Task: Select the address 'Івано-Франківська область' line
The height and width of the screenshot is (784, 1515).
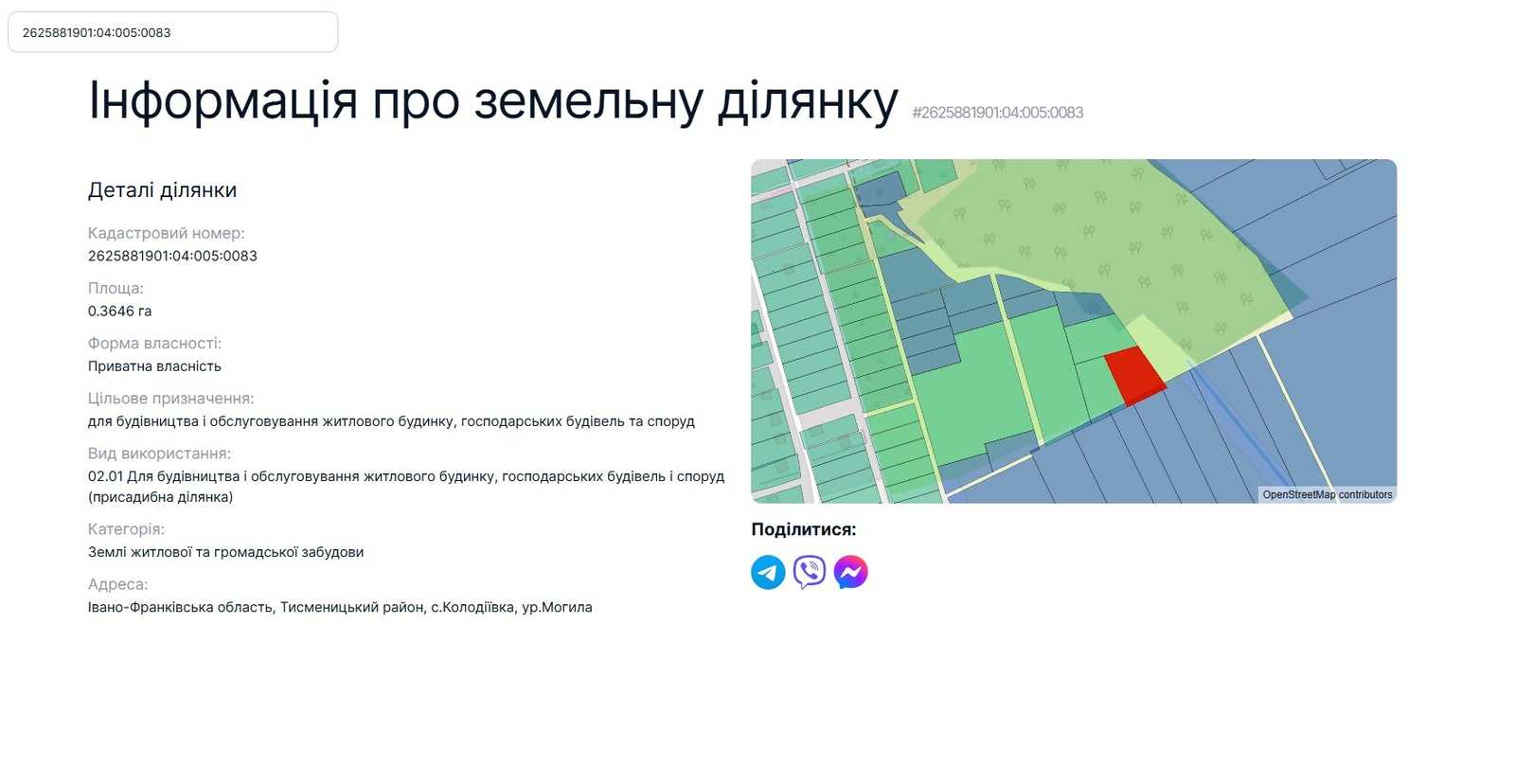Action: click(340, 607)
